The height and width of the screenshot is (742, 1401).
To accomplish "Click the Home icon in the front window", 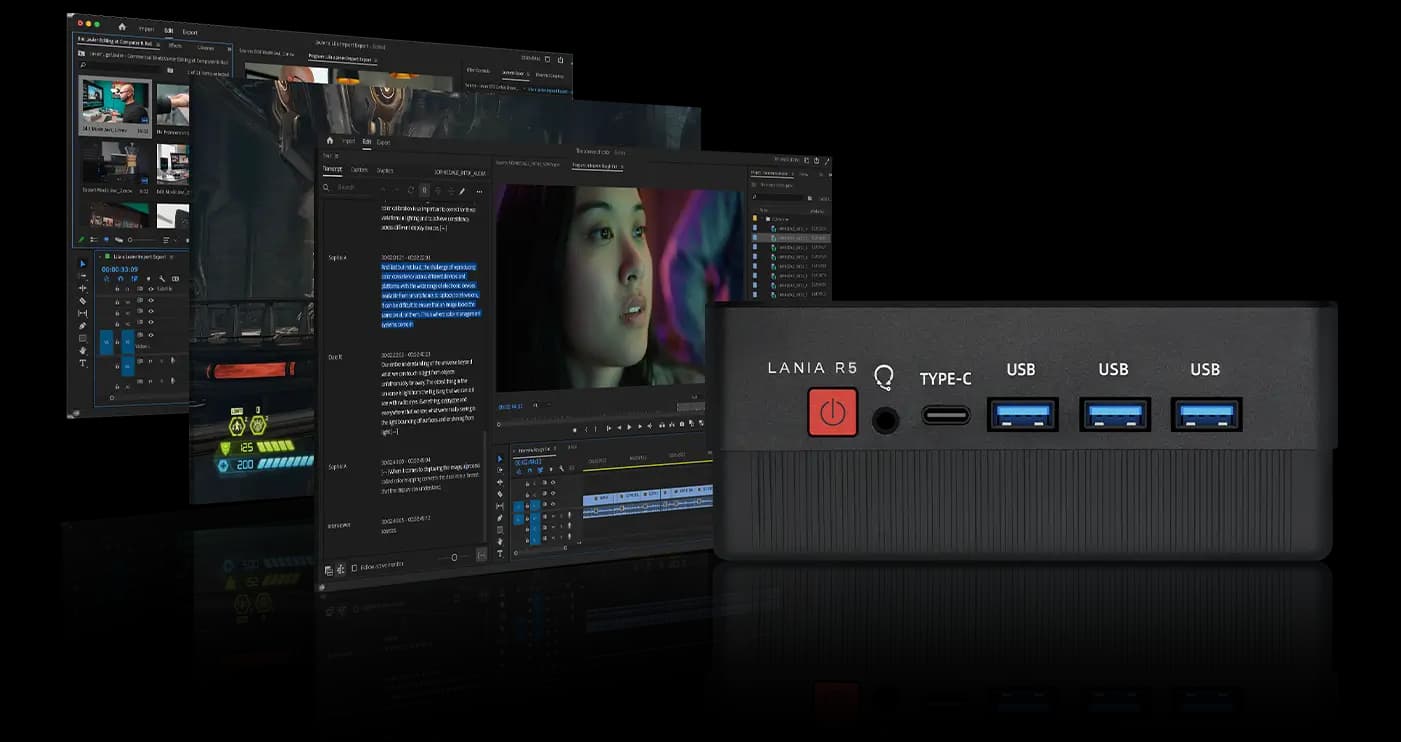I will point(330,141).
